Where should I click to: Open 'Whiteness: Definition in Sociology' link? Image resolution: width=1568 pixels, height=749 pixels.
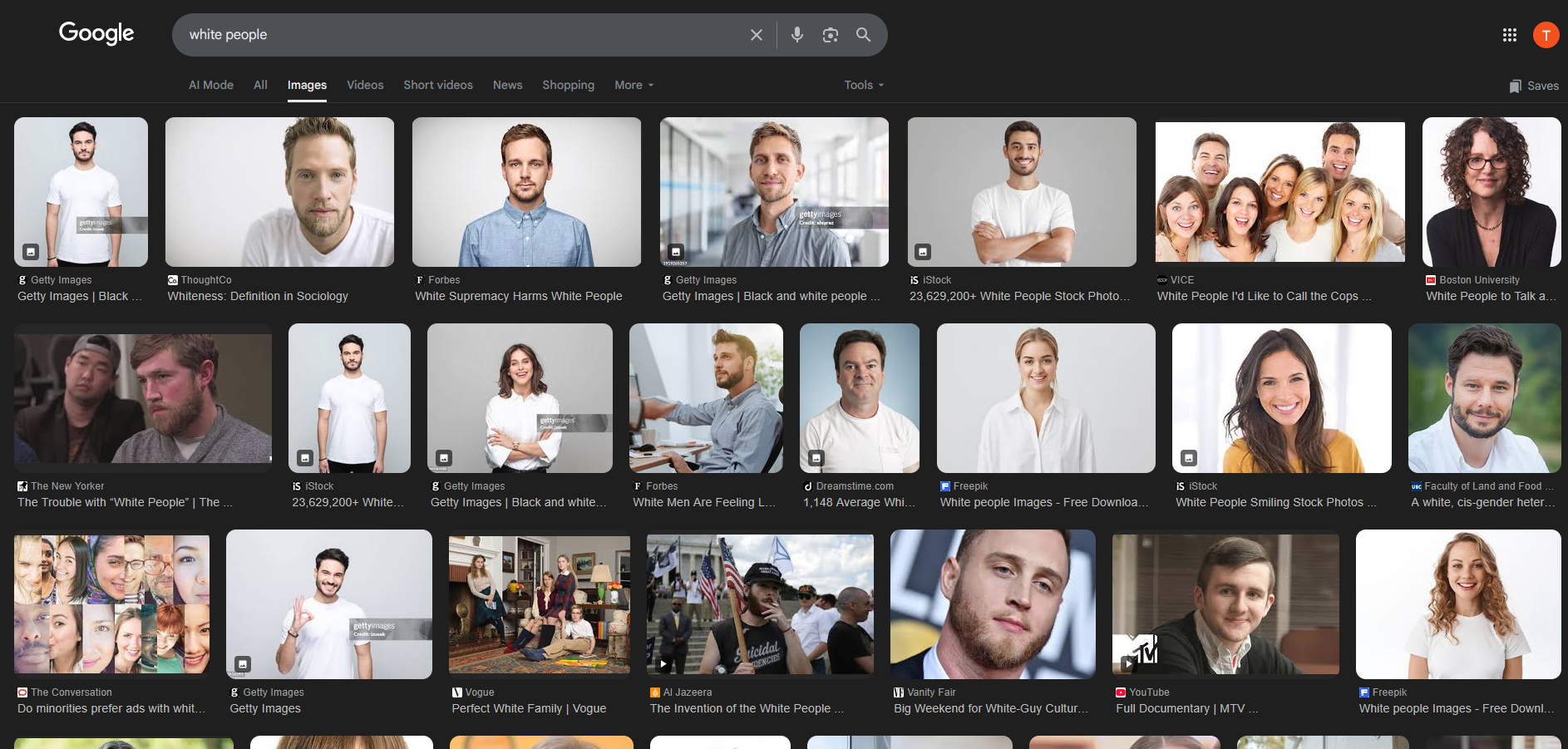pos(258,296)
